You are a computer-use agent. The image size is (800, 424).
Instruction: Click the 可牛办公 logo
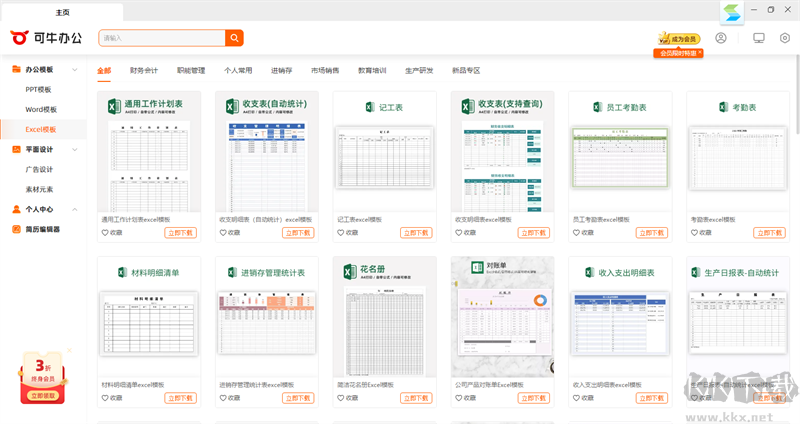click(x=45, y=38)
